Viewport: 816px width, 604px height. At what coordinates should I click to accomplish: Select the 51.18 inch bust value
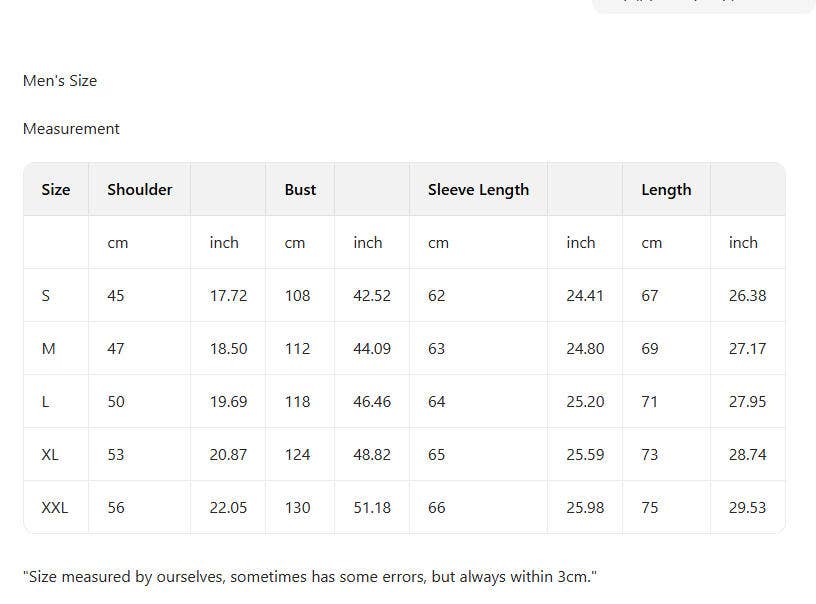tap(372, 507)
